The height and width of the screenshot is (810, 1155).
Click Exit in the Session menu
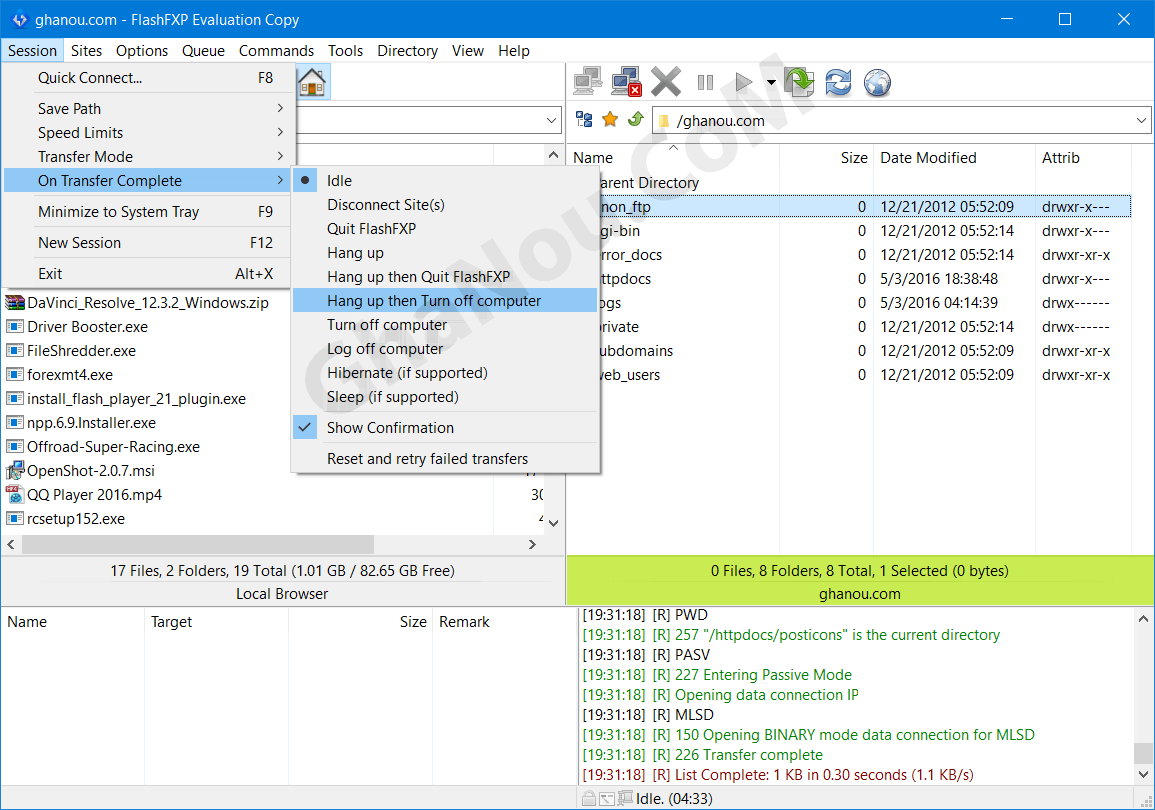pyautogui.click(x=147, y=273)
